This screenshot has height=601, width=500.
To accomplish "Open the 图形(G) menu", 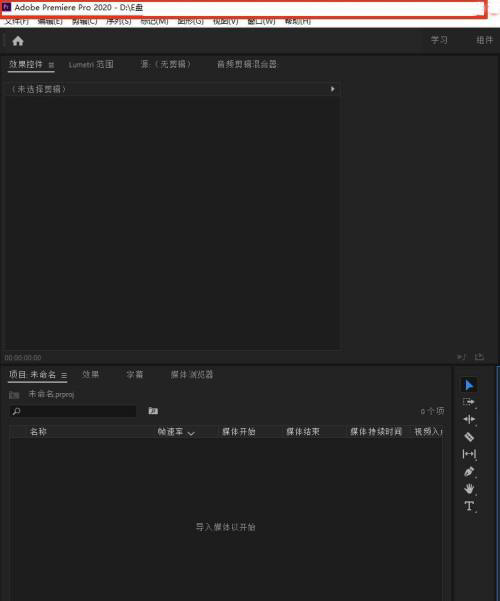I will pyautogui.click(x=191, y=21).
